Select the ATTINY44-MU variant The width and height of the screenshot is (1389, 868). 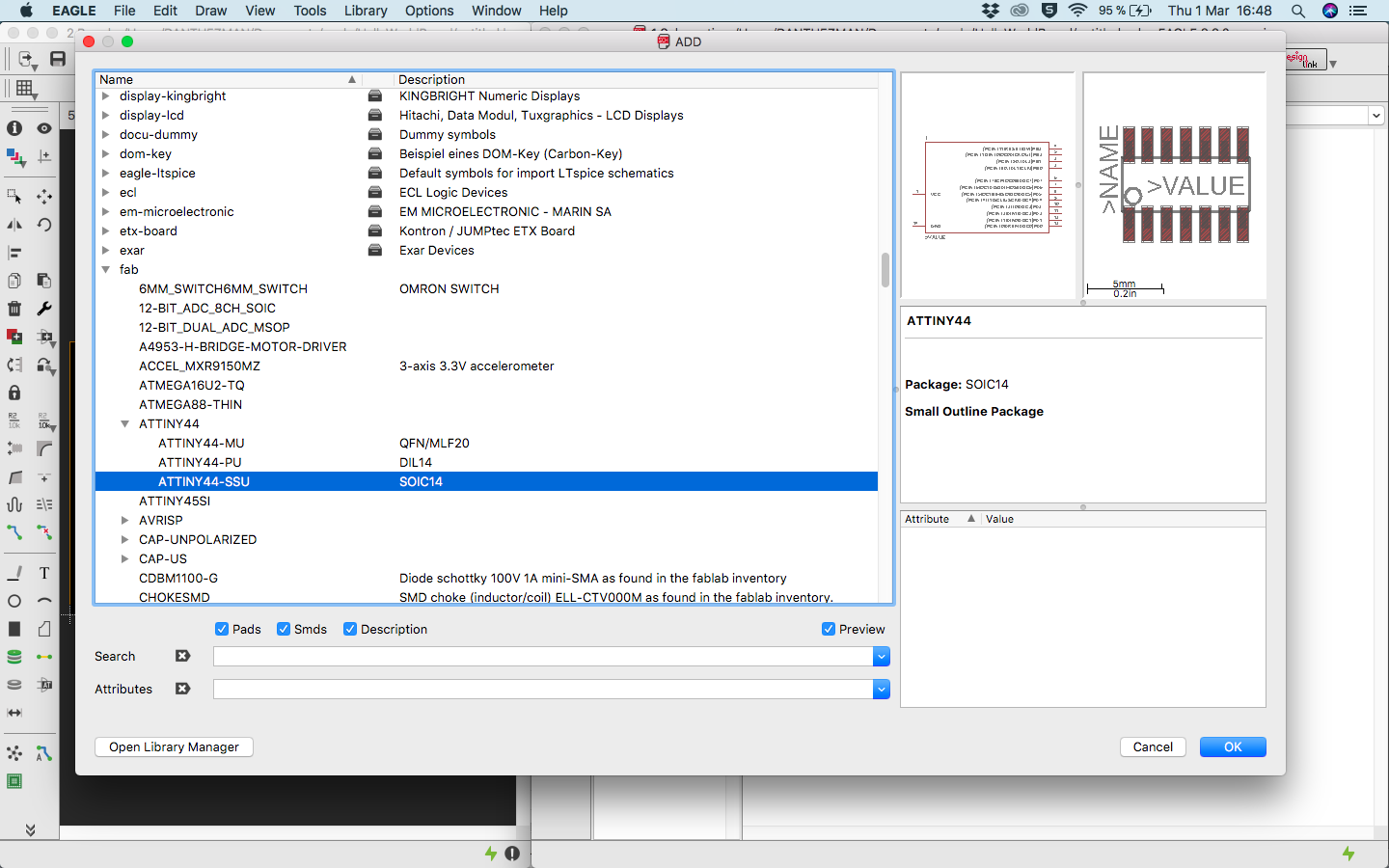pos(486,443)
